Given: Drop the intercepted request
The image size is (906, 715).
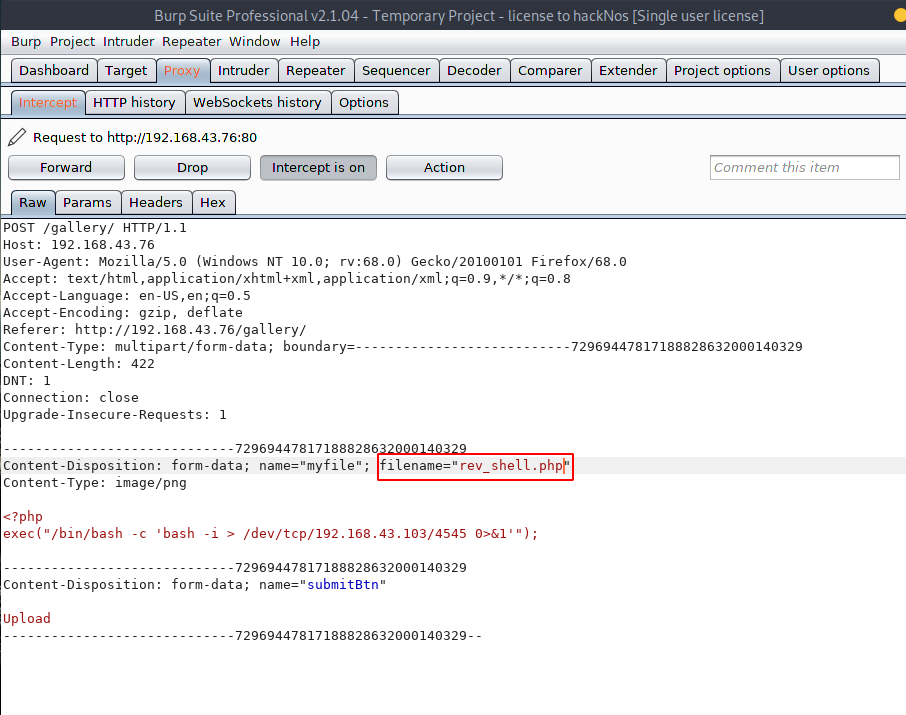Looking at the screenshot, I should pyautogui.click(x=192, y=168).
